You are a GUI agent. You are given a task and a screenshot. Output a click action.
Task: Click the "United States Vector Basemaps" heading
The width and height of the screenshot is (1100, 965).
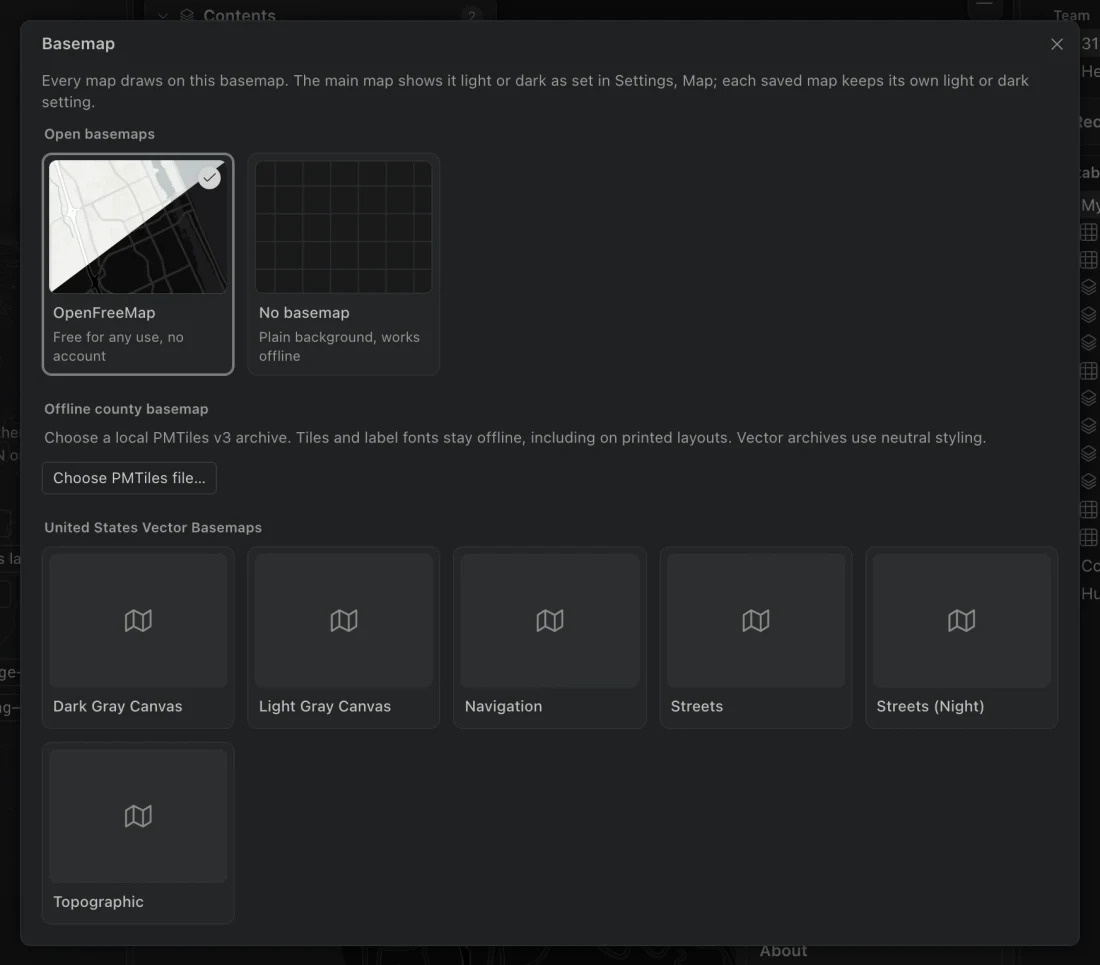click(153, 527)
